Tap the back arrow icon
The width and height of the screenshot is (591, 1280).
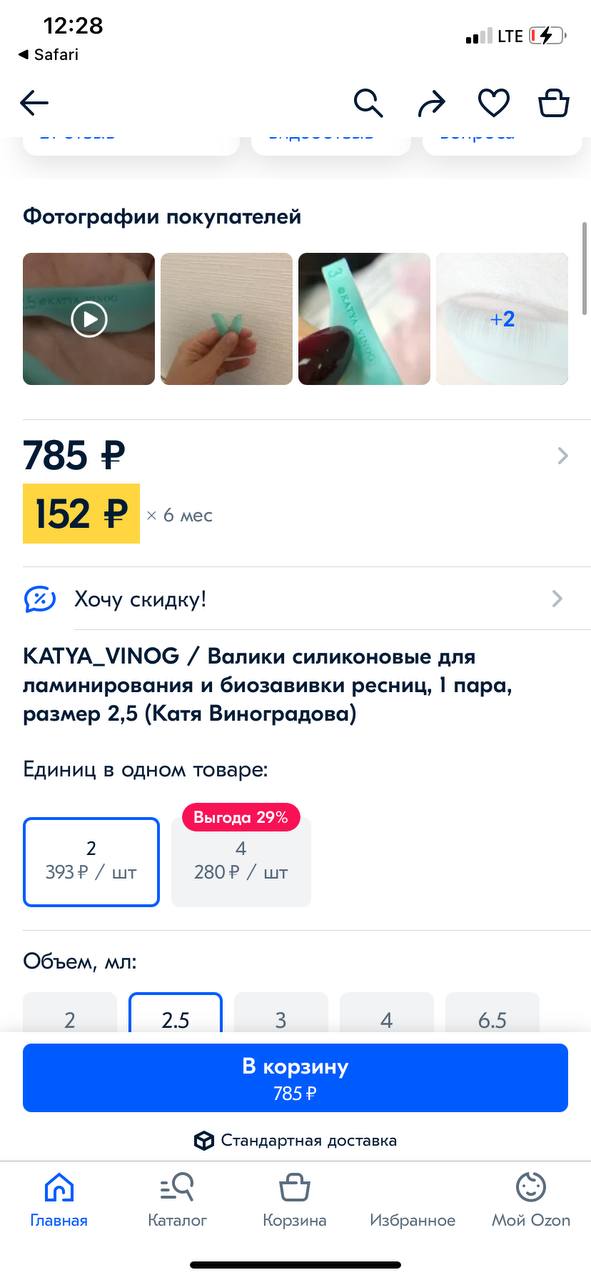coord(34,102)
